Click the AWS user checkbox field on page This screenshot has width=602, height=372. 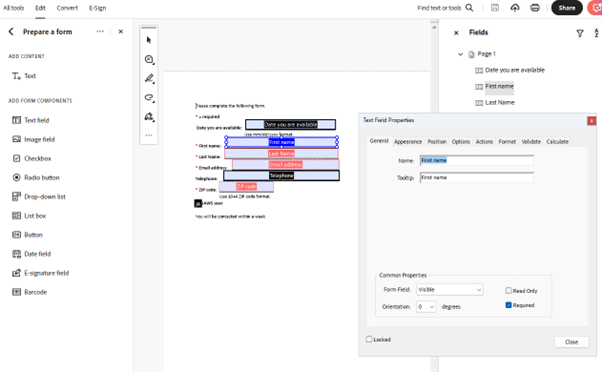198,203
